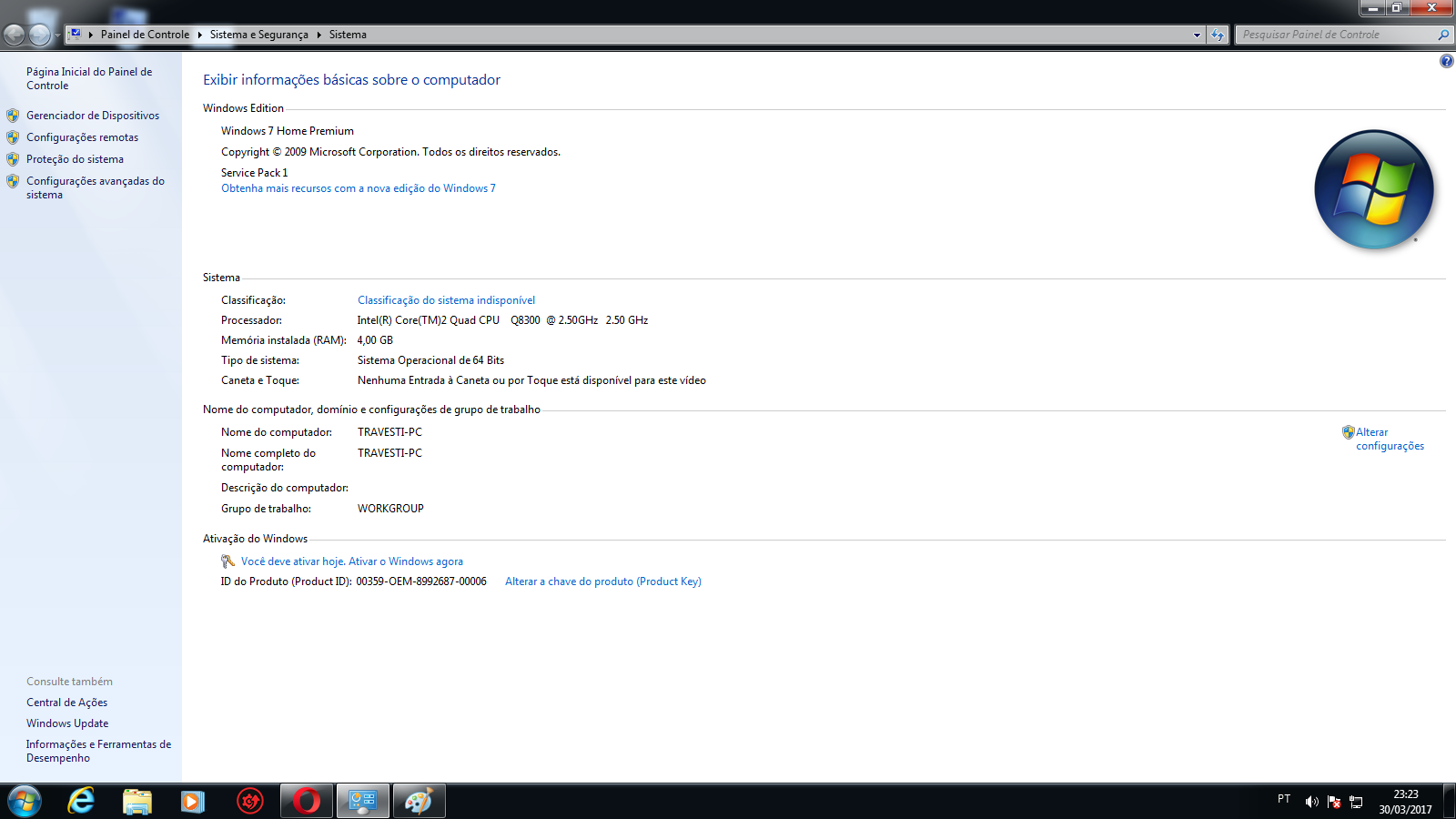Select the Service Pack 1 text
The height and width of the screenshot is (819, 1456).
point(254,173)
